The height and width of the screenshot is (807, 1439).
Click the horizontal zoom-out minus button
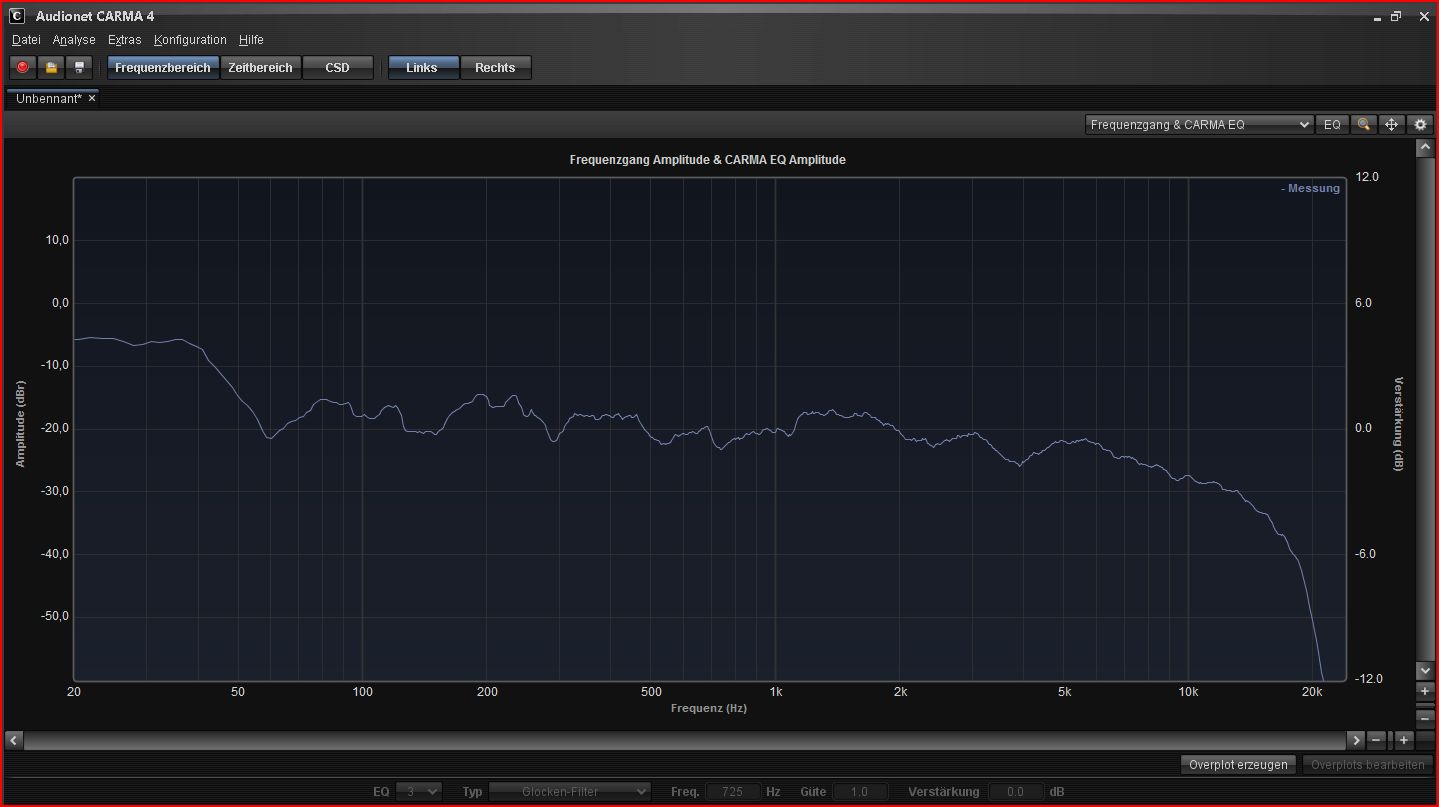[1377, 740]
